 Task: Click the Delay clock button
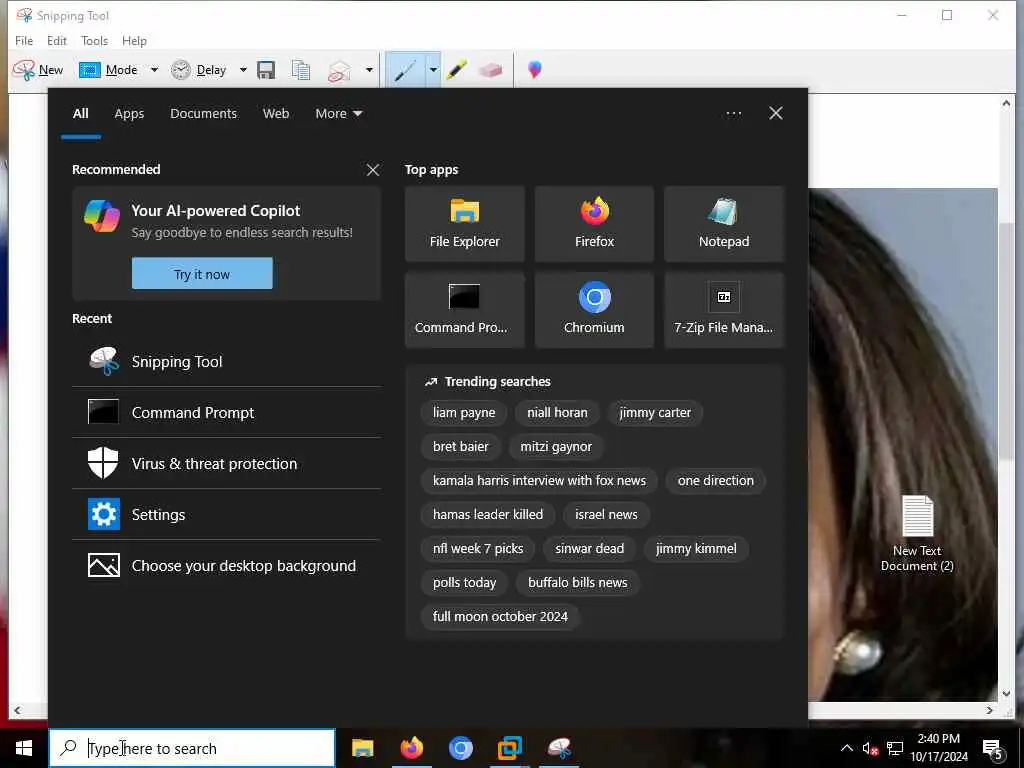click(199, 70)
